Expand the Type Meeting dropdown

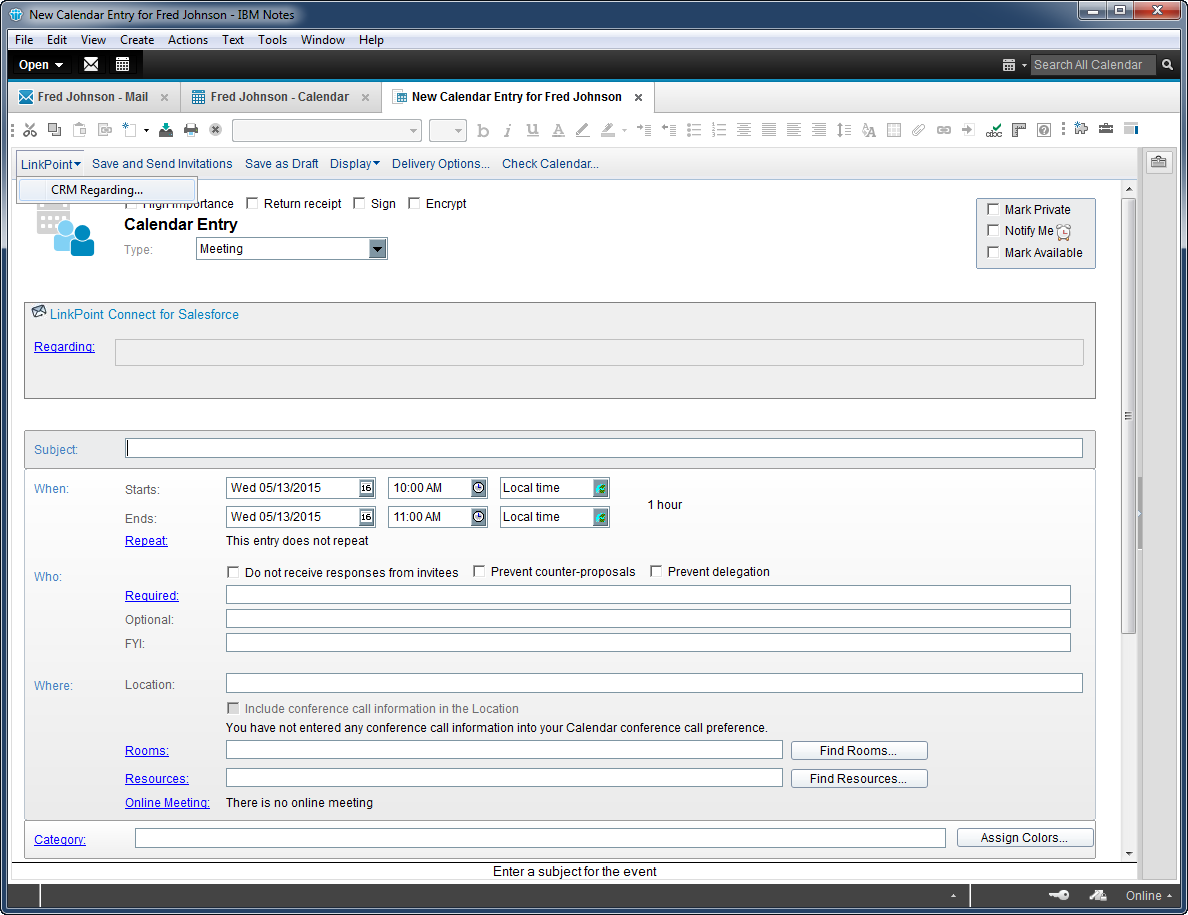click(377, 248)
